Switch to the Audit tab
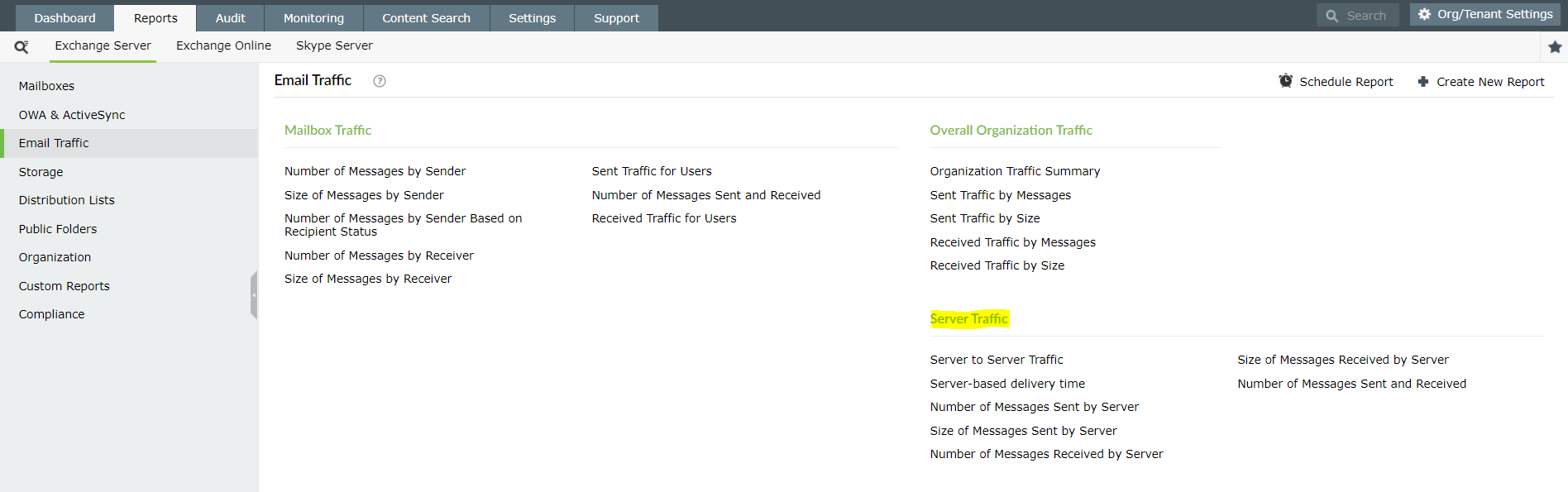This screenshot has height=492, width=1568. point(230,18)
